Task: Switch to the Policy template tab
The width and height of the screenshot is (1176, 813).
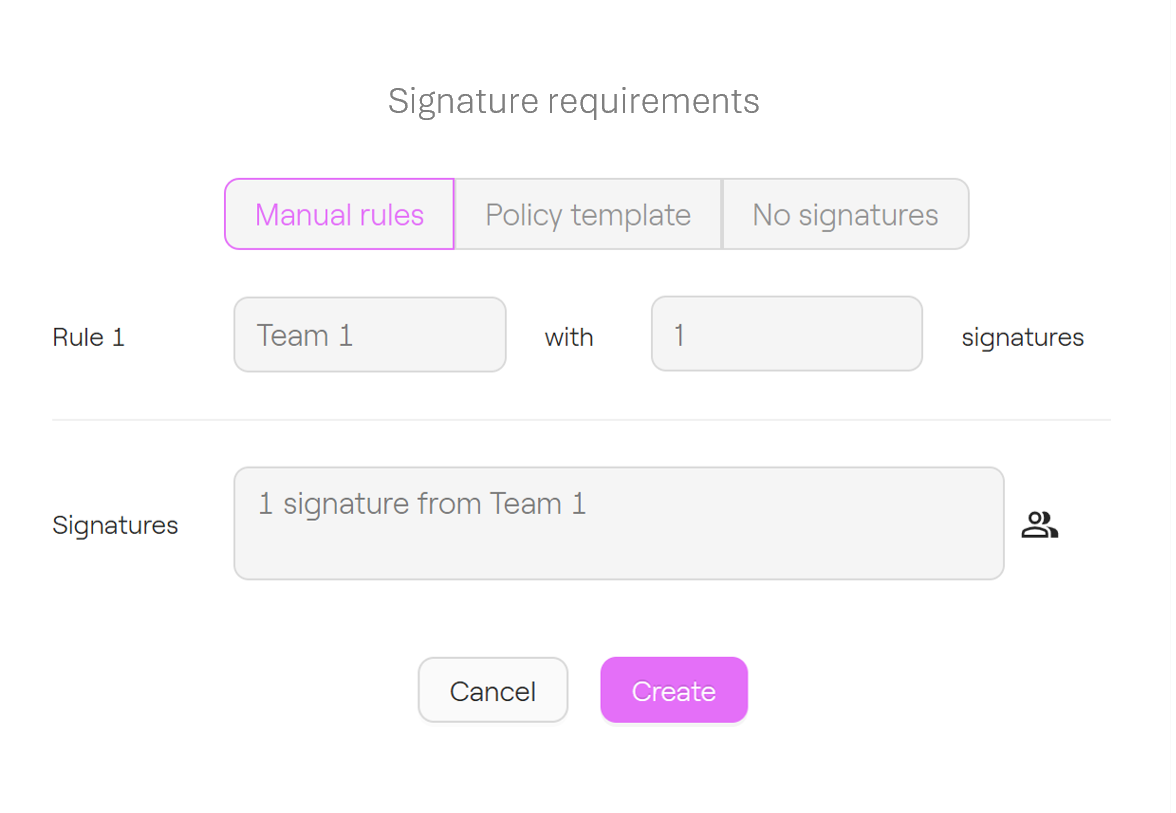Action: (x=588, y=214)
